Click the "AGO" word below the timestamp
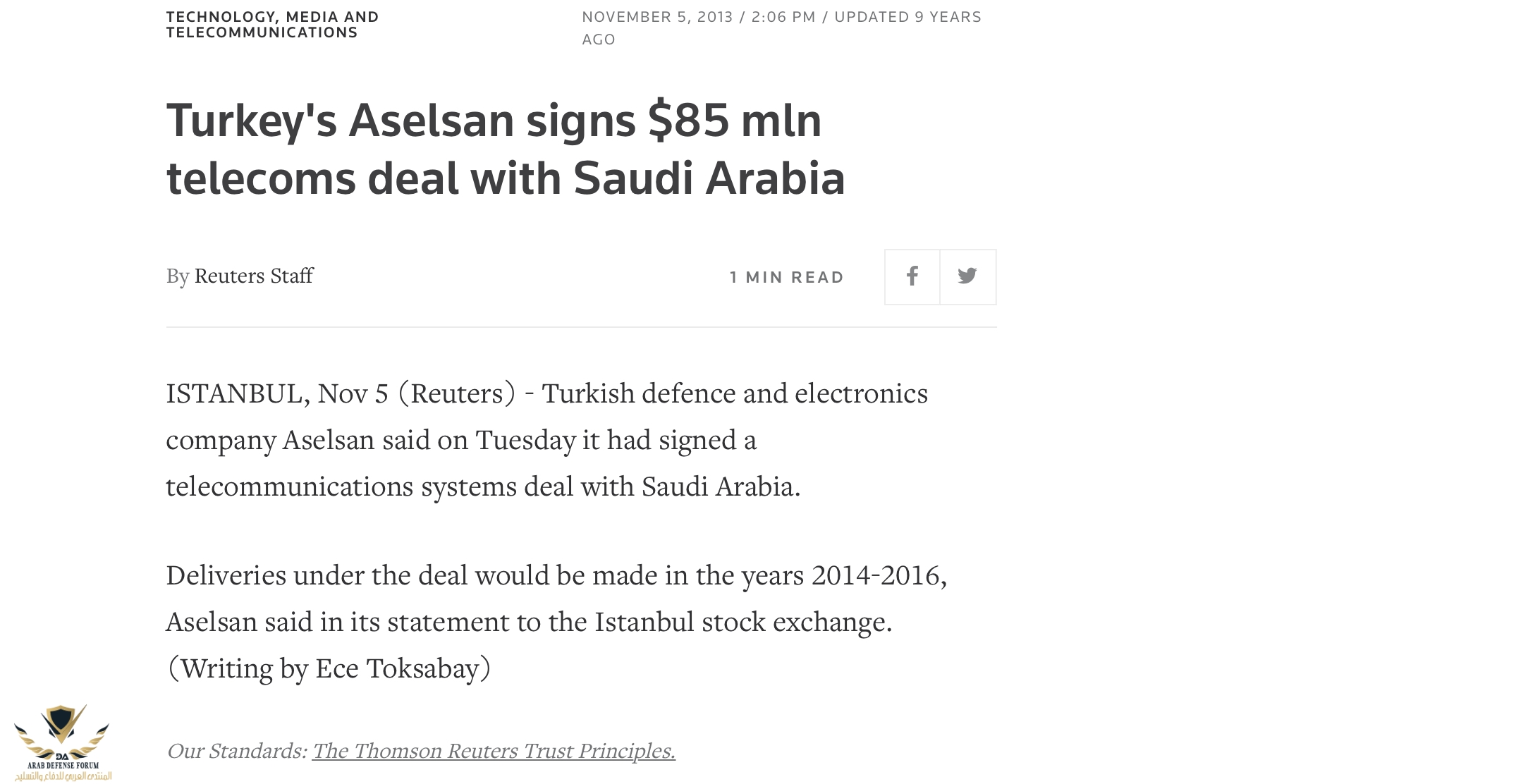The image size is (1516, 784). click(599, 39)
